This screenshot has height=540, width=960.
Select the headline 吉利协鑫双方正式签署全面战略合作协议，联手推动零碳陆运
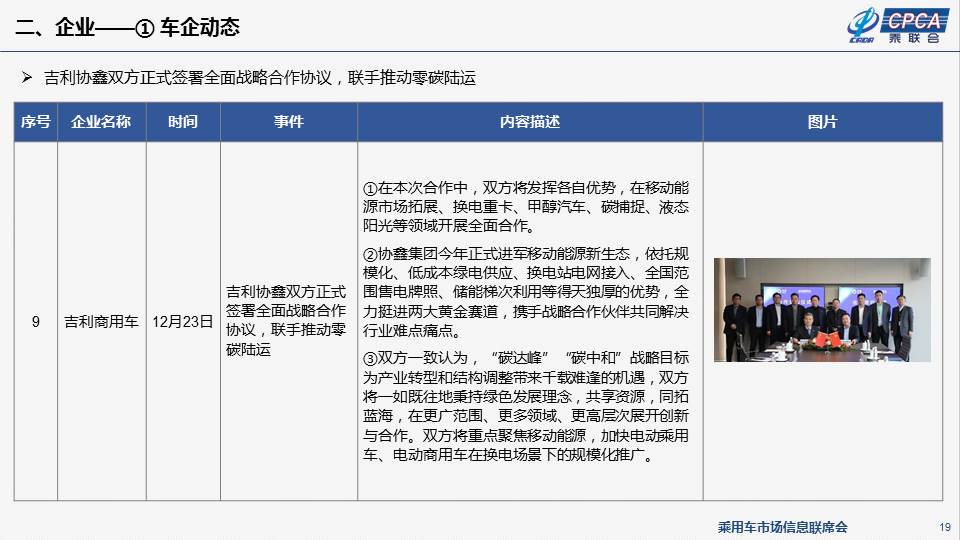(x=260, y=78)
